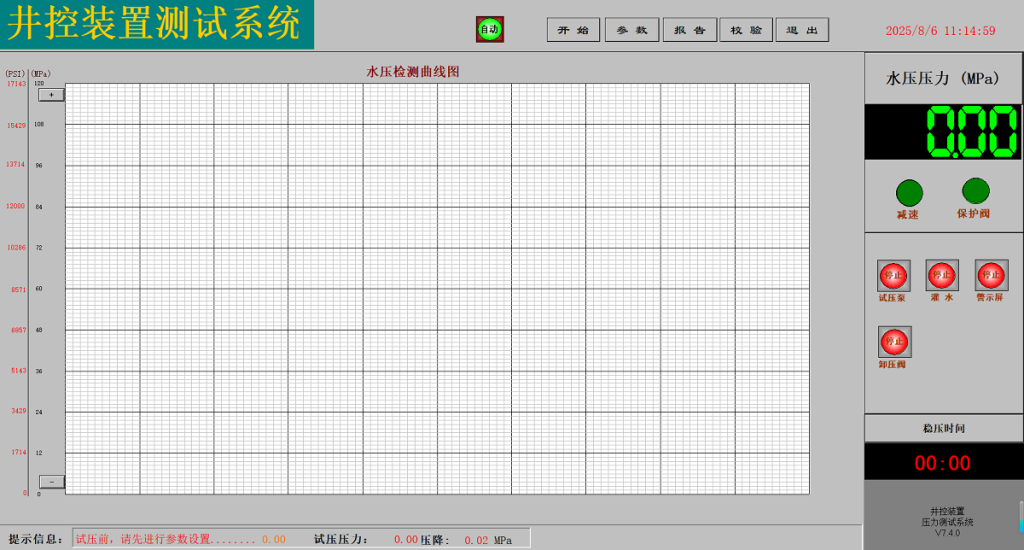Click the green 水压压力 digital display
The height and width of the screenshot is (550, 1024).
pyautogui.click(x=943, y=132)
